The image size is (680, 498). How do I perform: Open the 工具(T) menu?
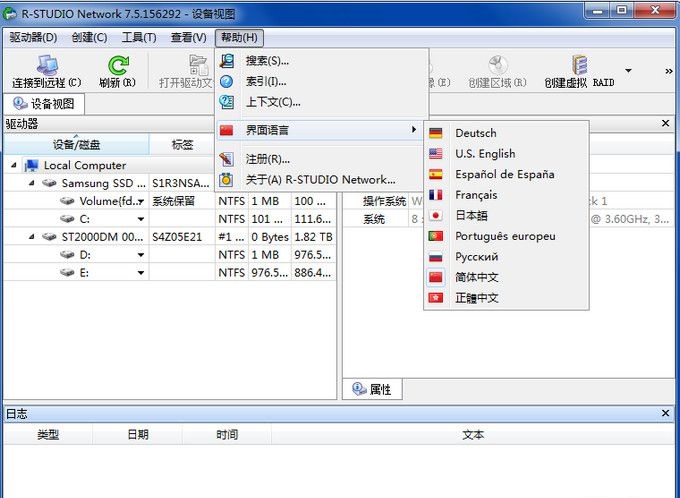pos(139,38)
